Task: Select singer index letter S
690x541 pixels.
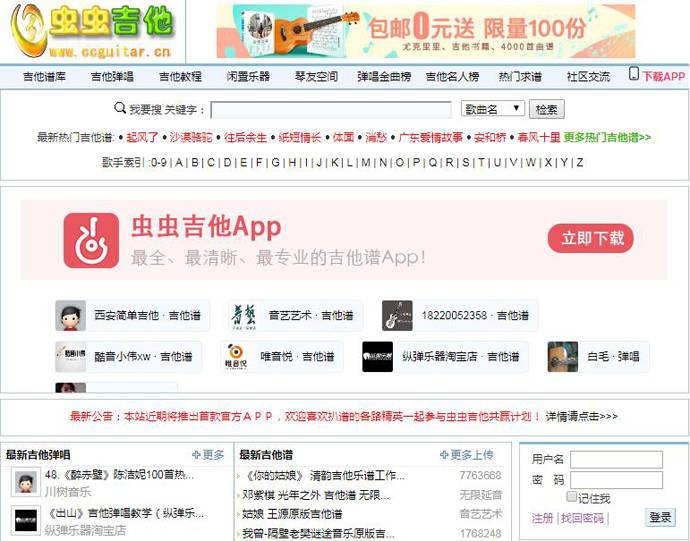Action: 466,162
